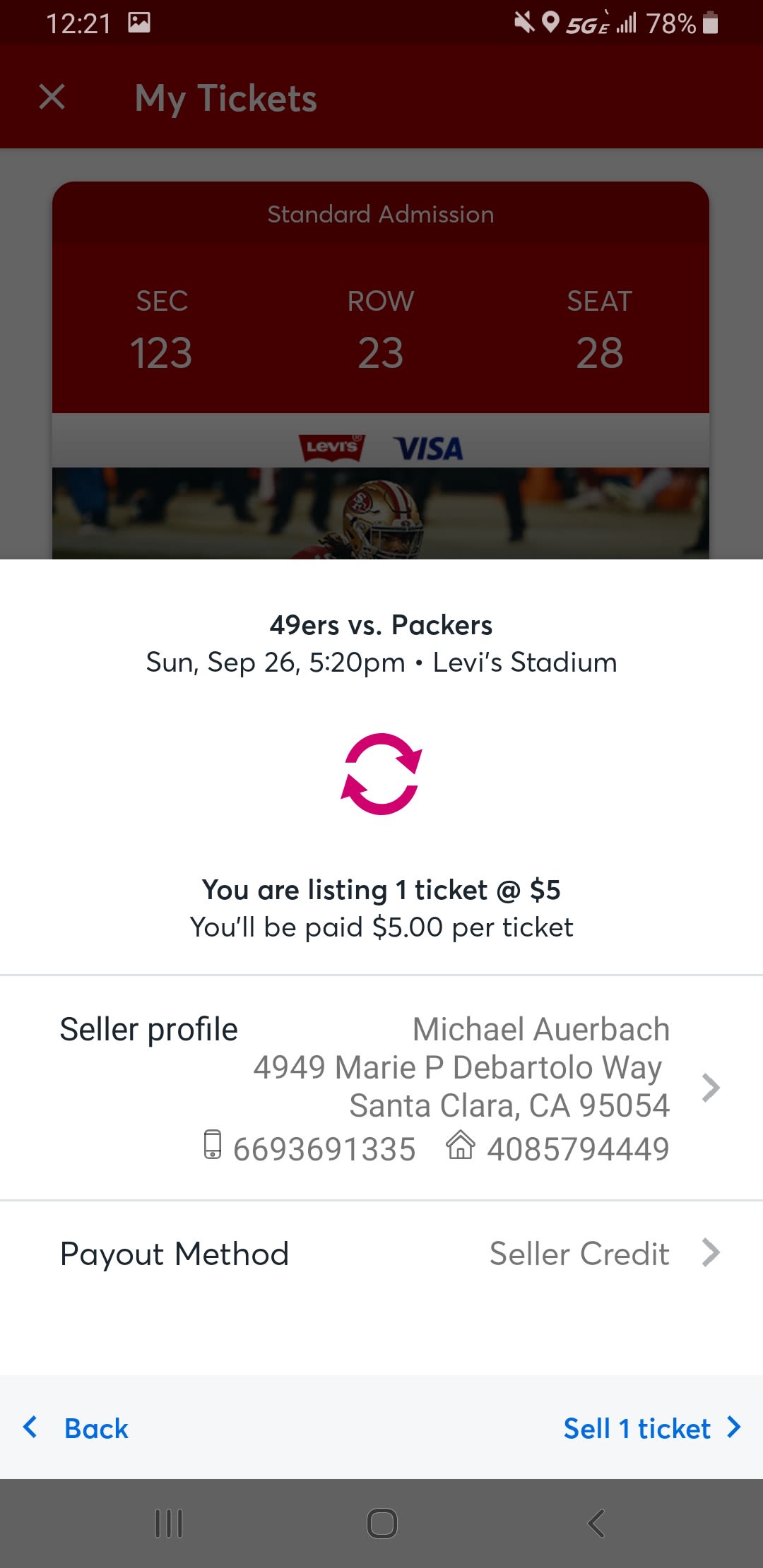Tap the screenshot notification icon in status bar
763x1568 pixels.
(x=139, y=23)
